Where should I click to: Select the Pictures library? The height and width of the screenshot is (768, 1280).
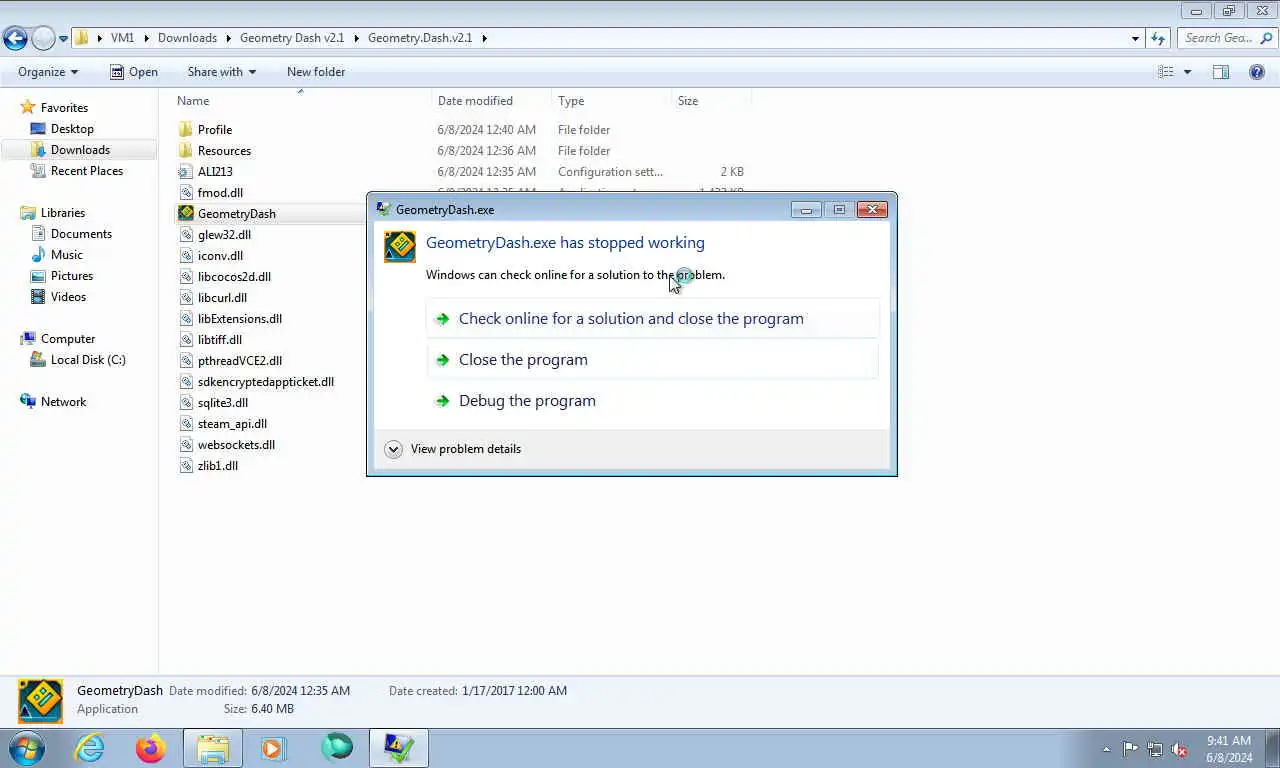[x=72, y=276]
